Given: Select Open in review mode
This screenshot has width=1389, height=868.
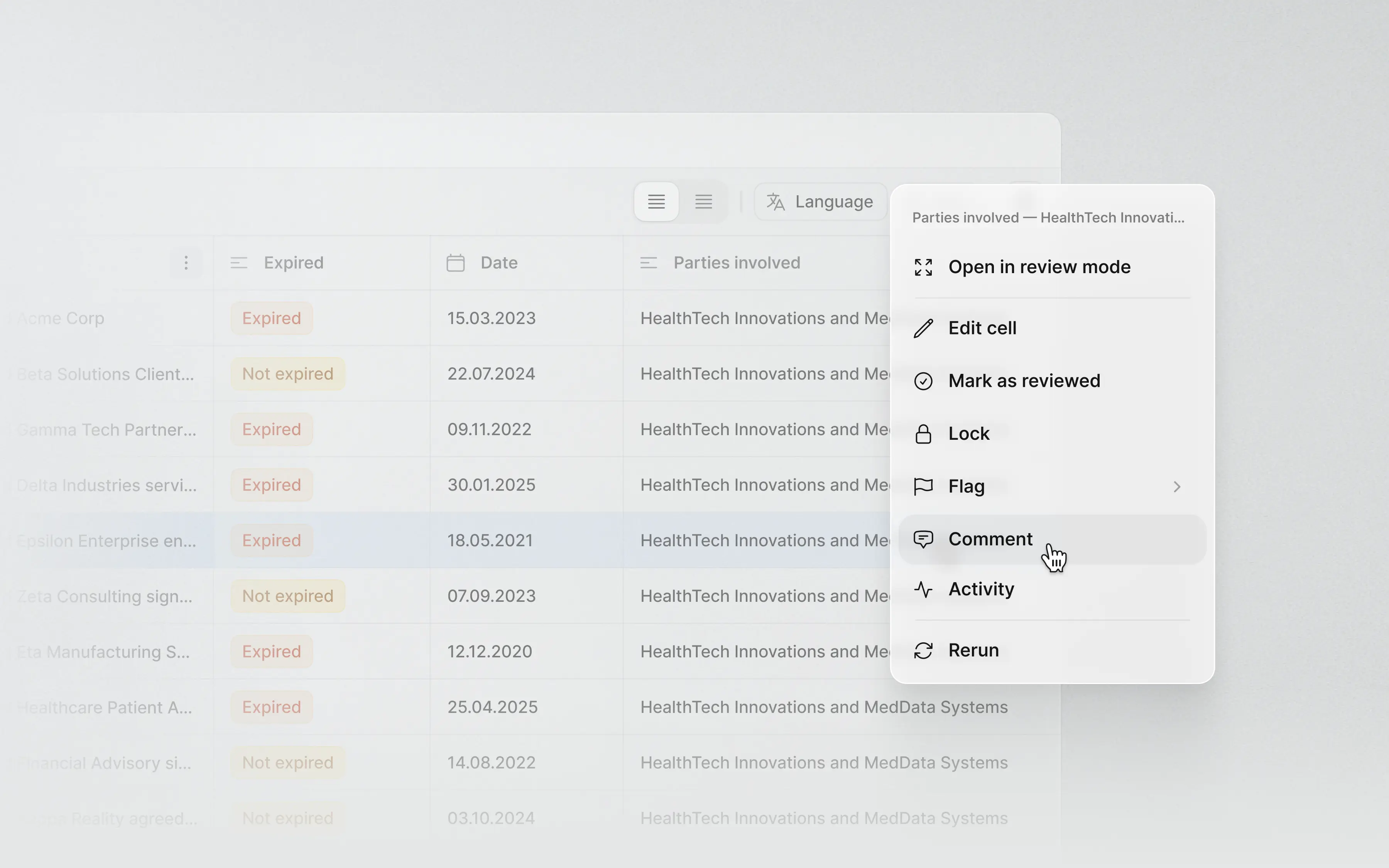Looking at the screenshot, I should [x=1039, y=267].
